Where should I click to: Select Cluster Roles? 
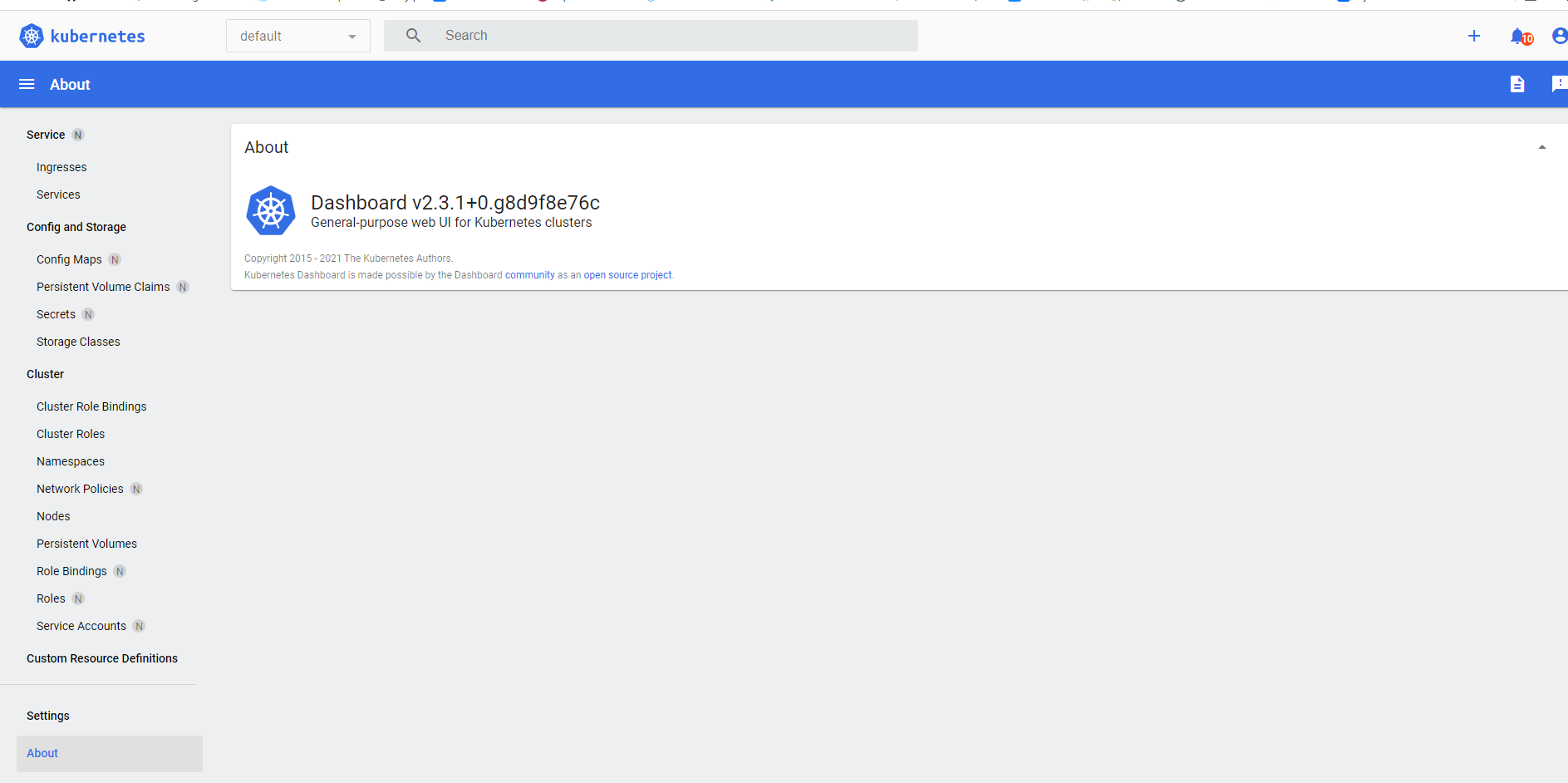click(71, 434)
